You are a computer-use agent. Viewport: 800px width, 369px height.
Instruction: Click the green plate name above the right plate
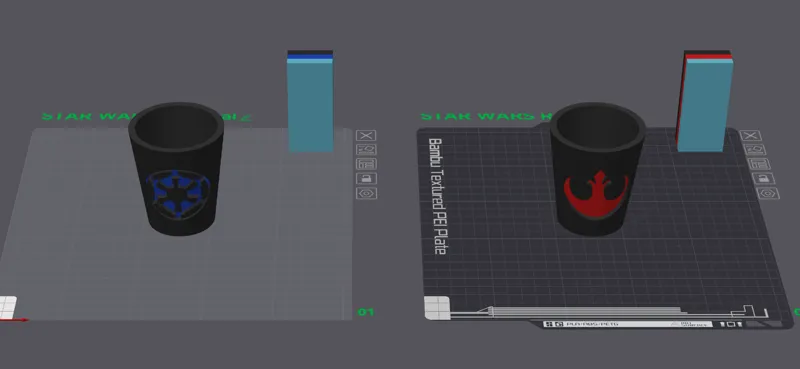(x=486, y=117)
